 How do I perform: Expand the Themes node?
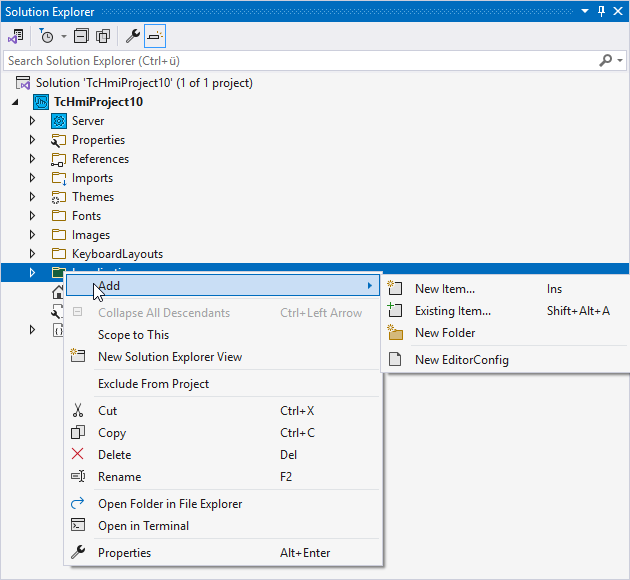click(32, 196)
